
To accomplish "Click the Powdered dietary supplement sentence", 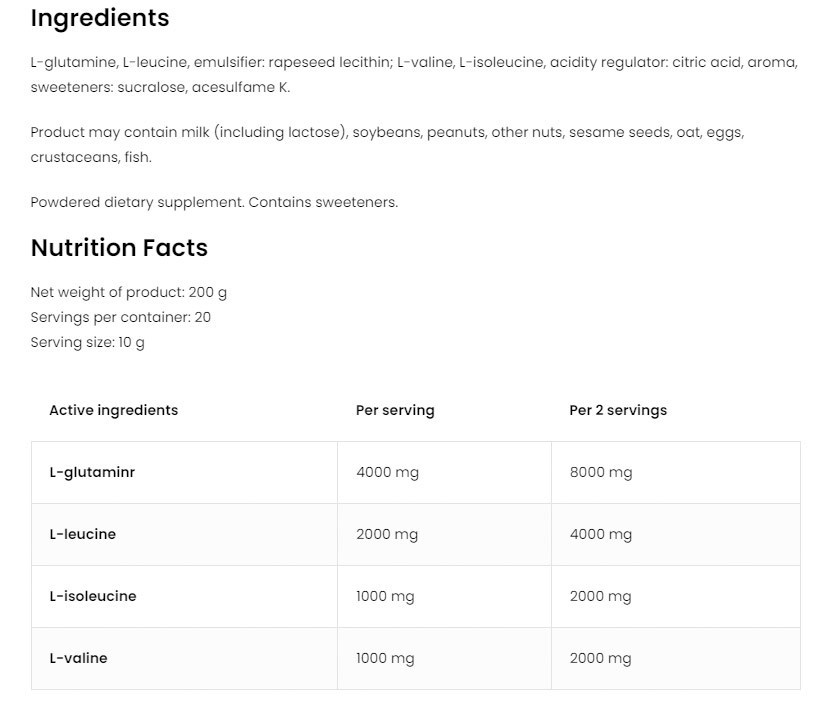I will coord(214,202).
